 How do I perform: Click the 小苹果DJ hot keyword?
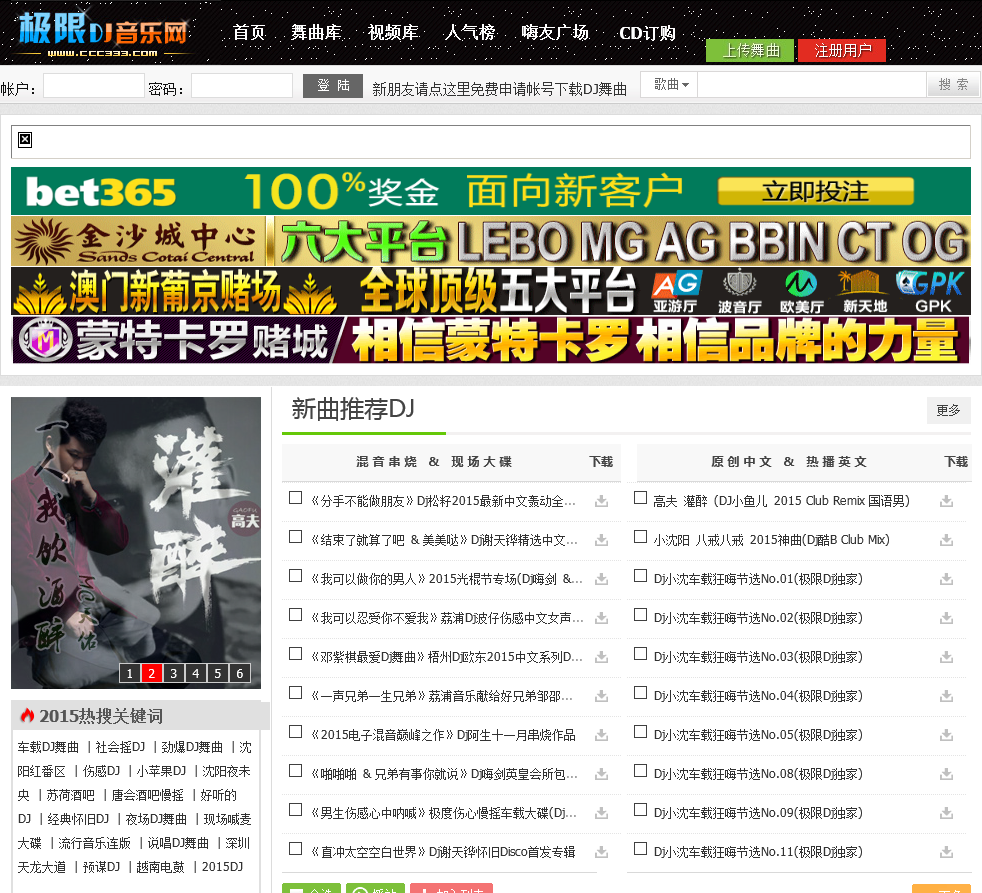(161, 771)
